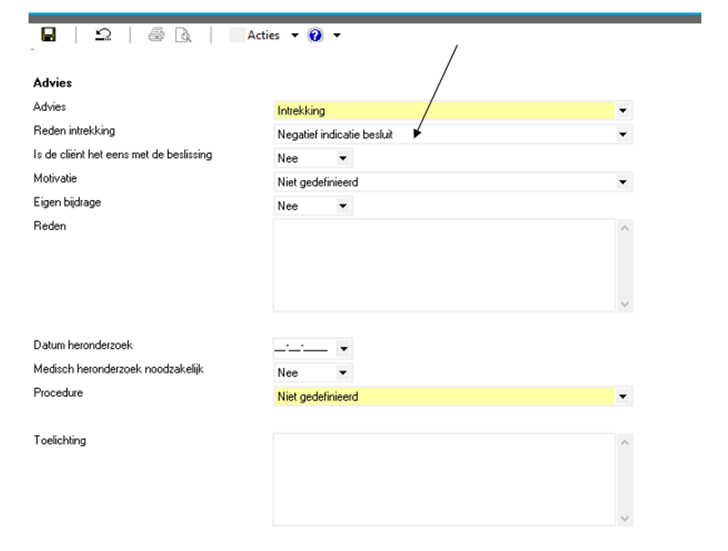Open Medisch heronderzoek noodzakelijk dropdown
728x551 pixels.
click(342, 373)
